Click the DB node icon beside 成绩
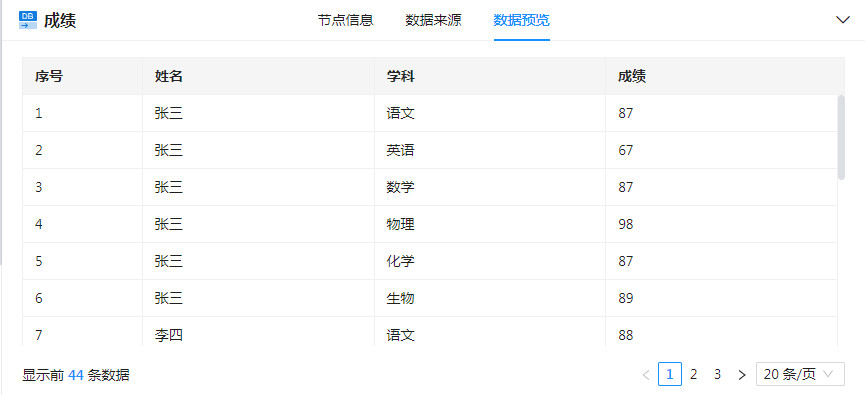 pos(28,20)
